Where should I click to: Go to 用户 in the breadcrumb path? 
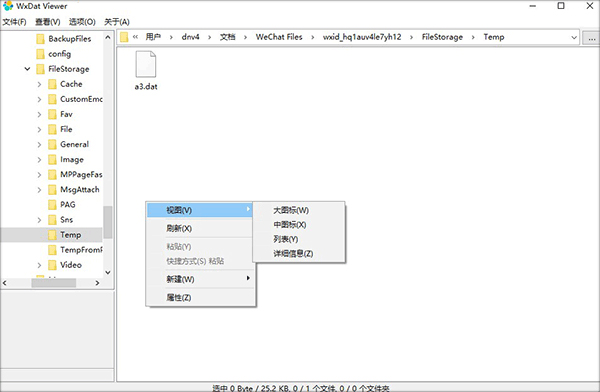(153, 37)
